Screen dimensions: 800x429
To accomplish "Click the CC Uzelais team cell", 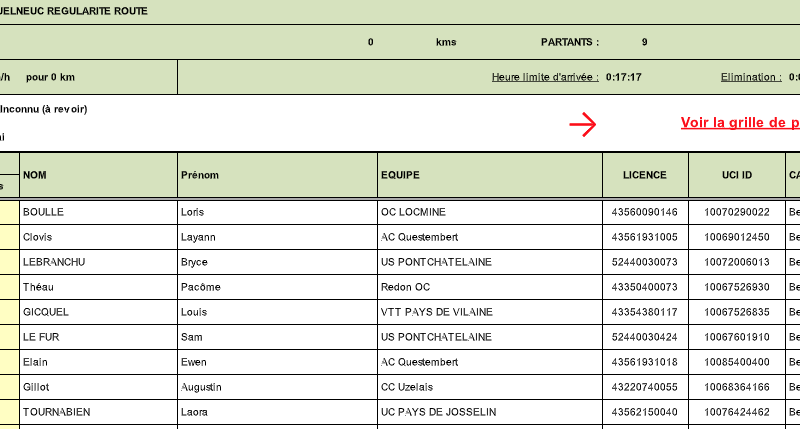I will click(x=409, y=387).
